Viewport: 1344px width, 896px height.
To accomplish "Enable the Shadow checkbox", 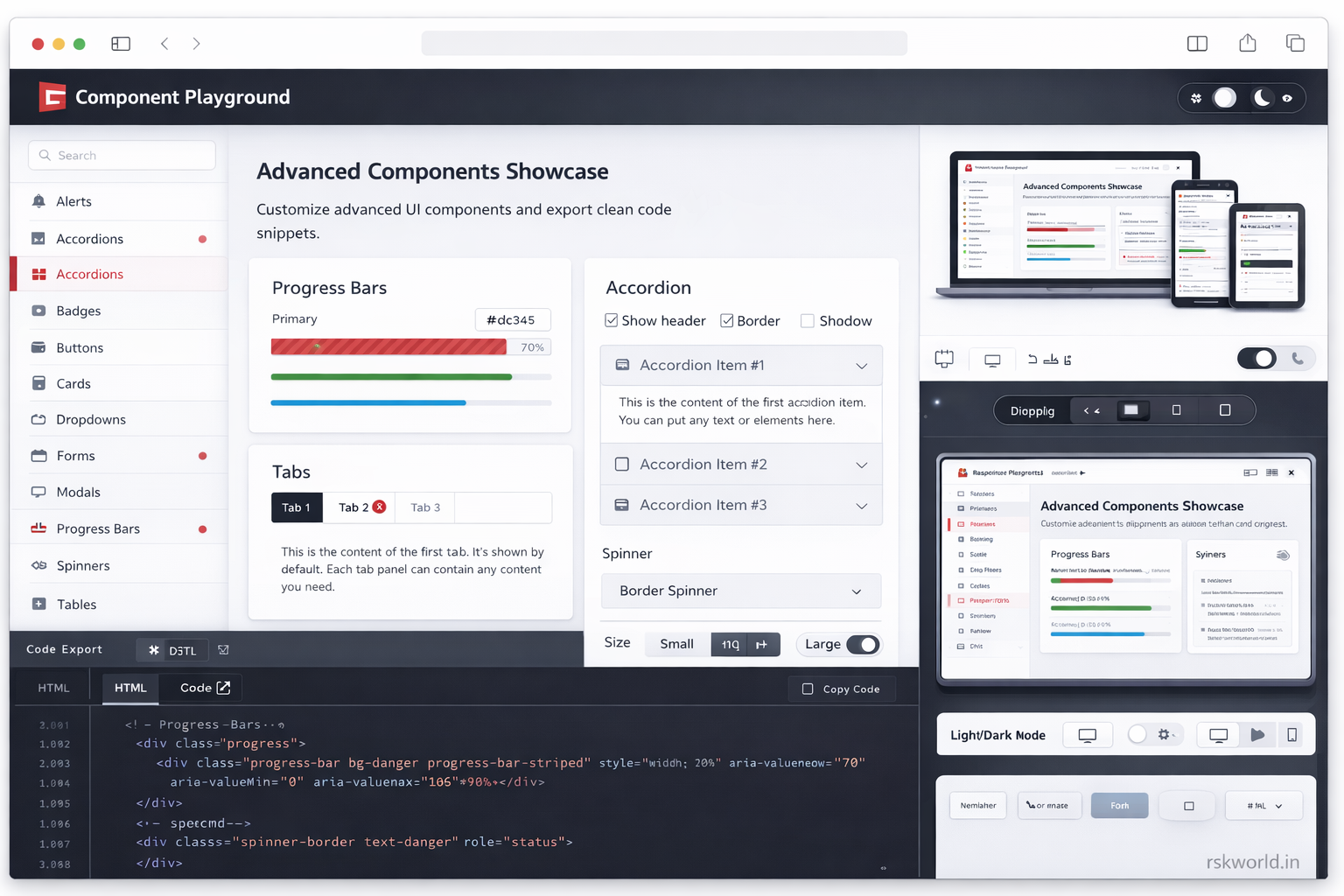I will tap(808, 320).
